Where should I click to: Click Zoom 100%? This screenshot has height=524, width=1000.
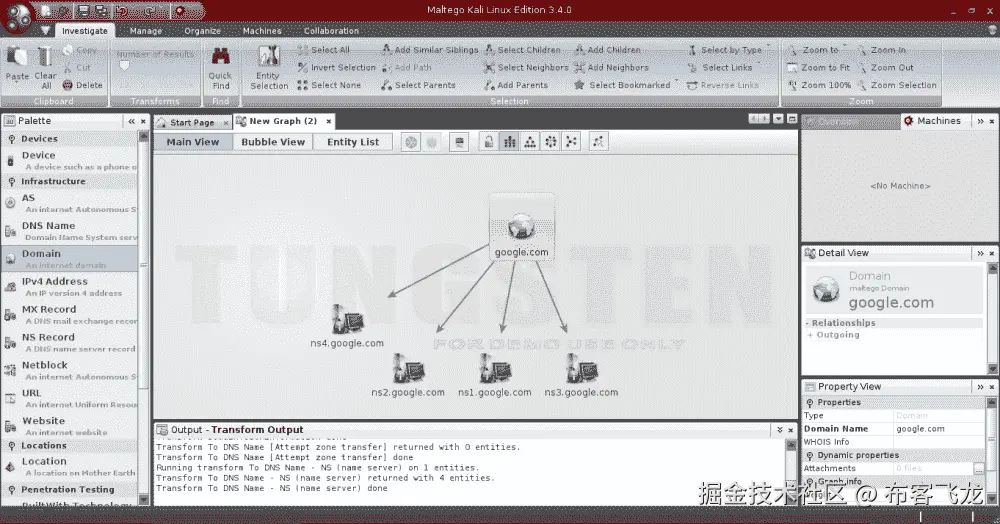point(820,85)
